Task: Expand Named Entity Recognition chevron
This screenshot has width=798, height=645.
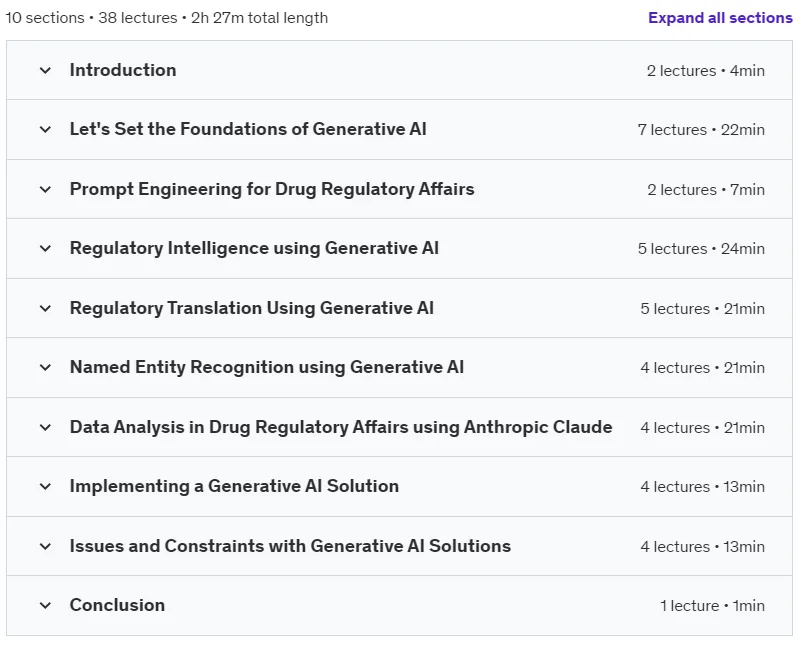Action: (x=45, y=368)
